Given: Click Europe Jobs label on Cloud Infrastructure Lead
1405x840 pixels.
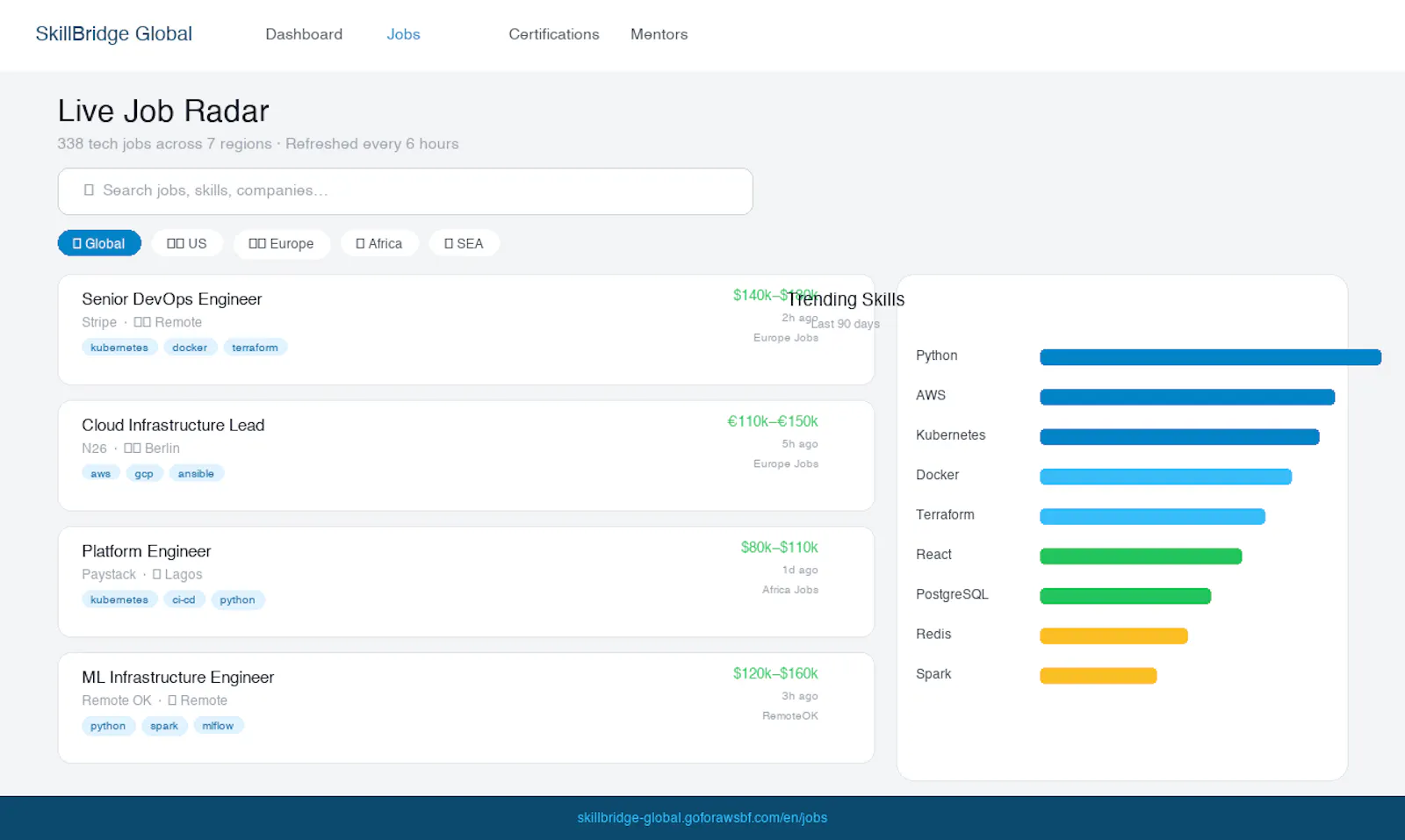Looking at the screenshot, I should [x=786, y=463].
